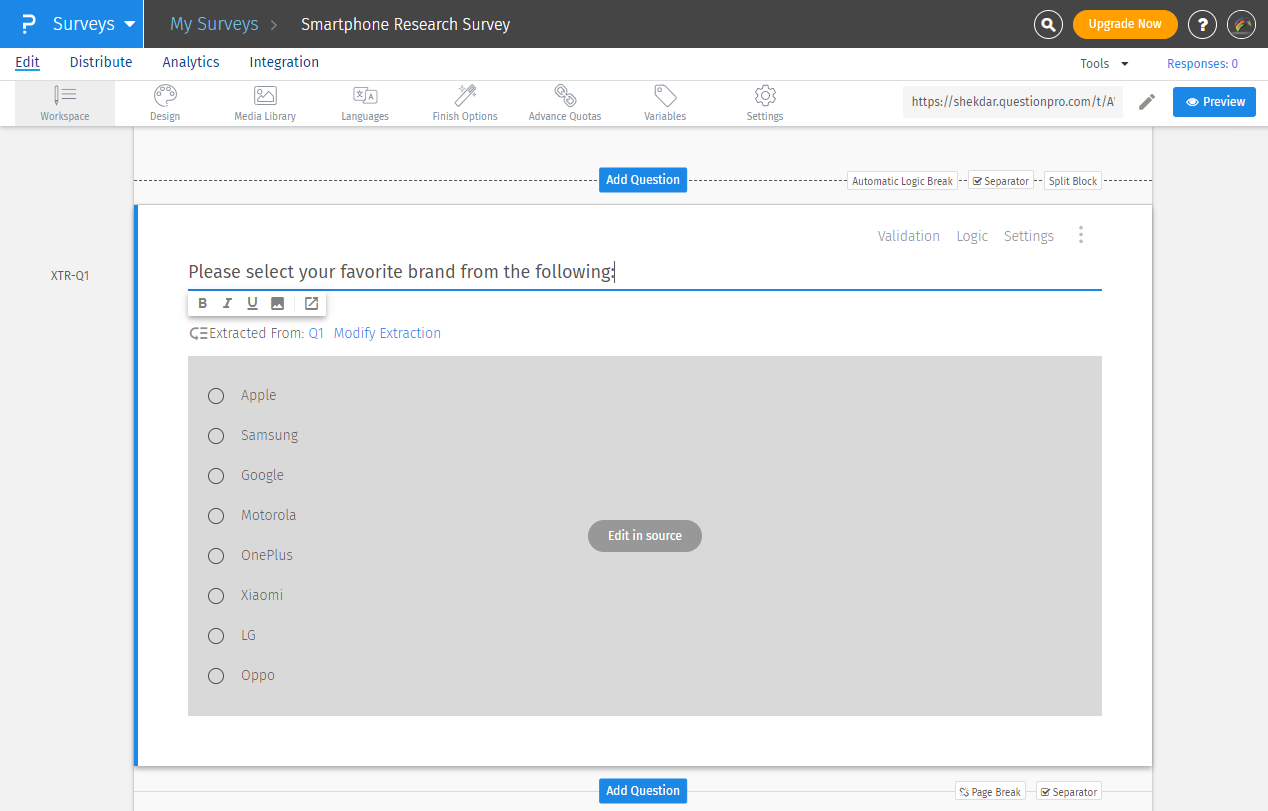Click the Add Question button

point(642,179)
